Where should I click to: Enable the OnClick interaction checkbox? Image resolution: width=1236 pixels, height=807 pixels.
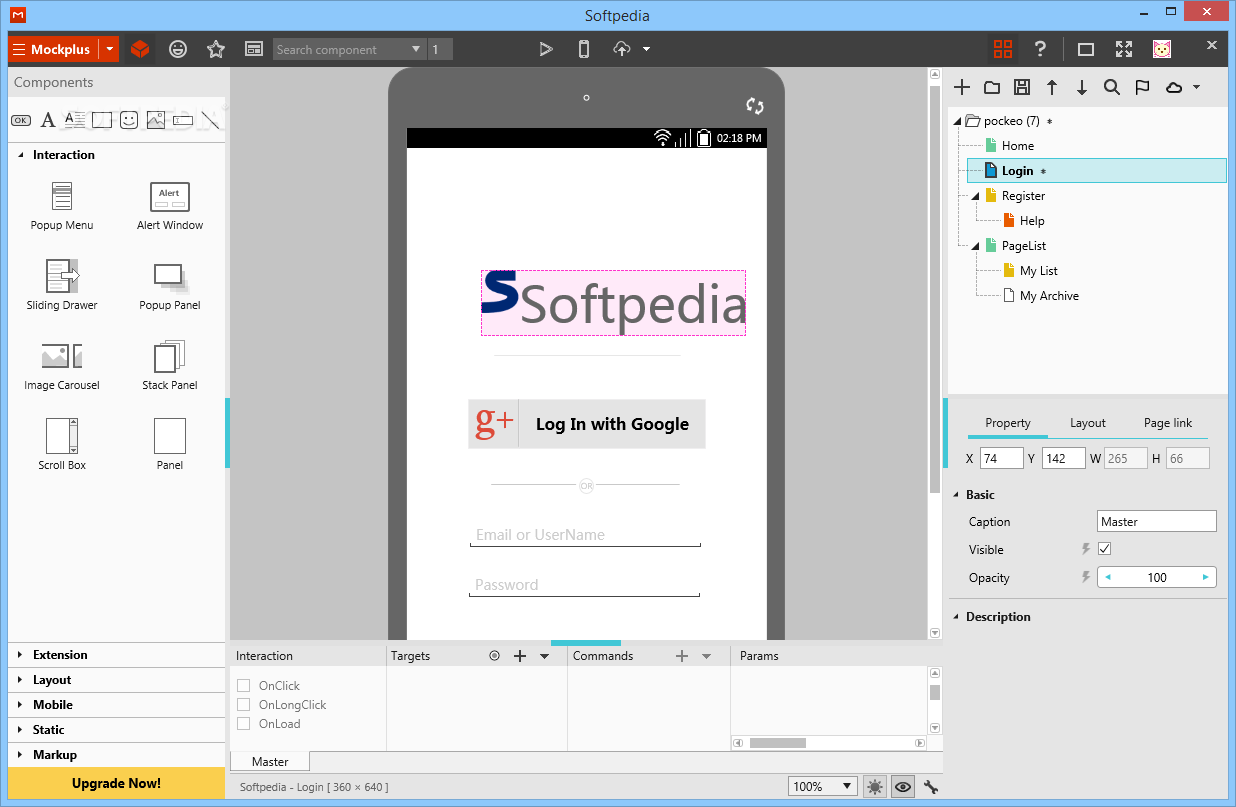click(243, 686)
